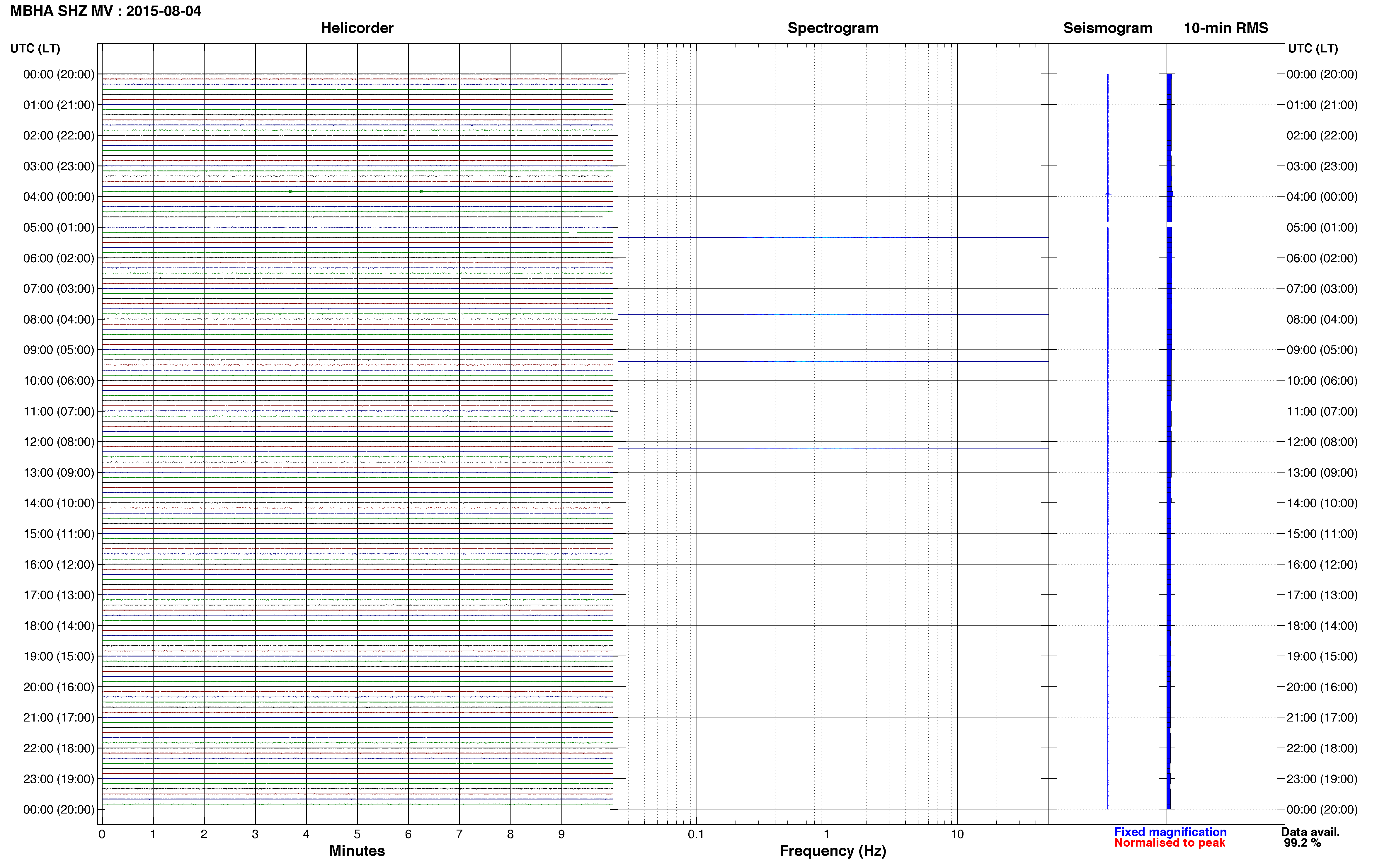Click the blue 'Fixed magnification' legend text
1389x868 pixels.
pos(1170,833)
